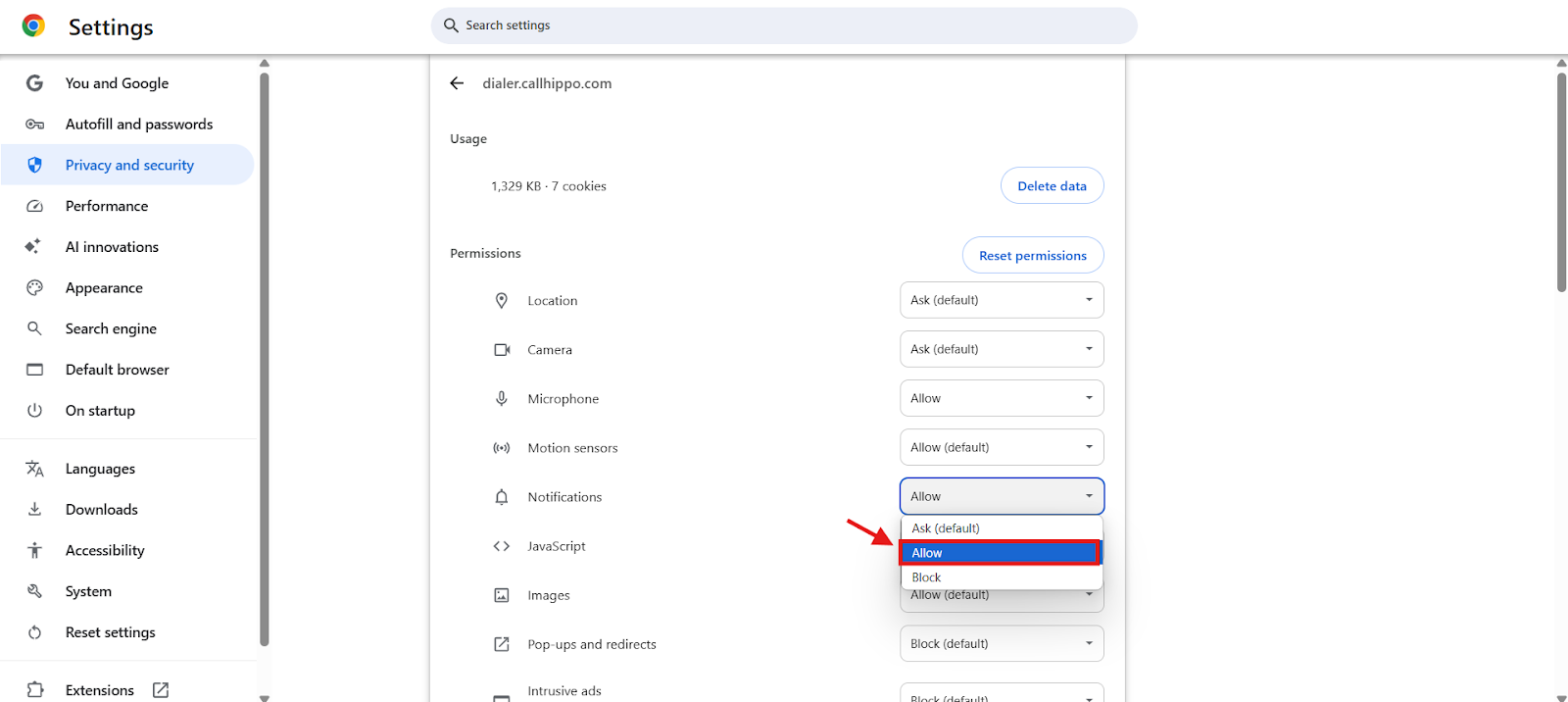Click the Pop-ups and redirects icon
The image size is (1568, 702).
coord(502,644)
